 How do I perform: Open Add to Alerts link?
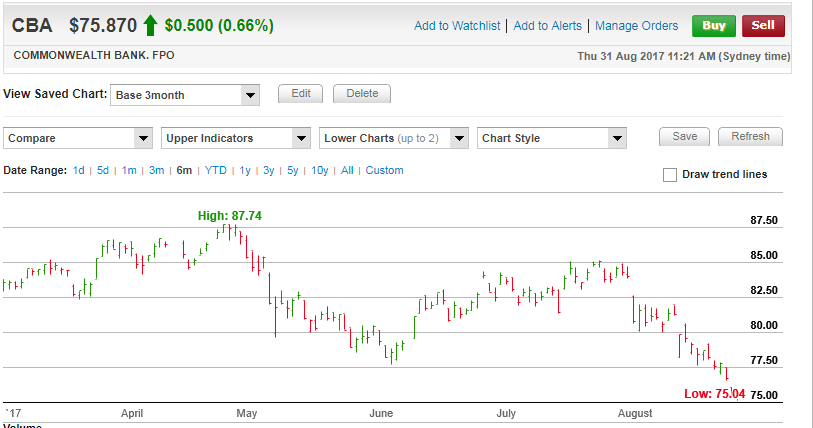tap(548, 26)
